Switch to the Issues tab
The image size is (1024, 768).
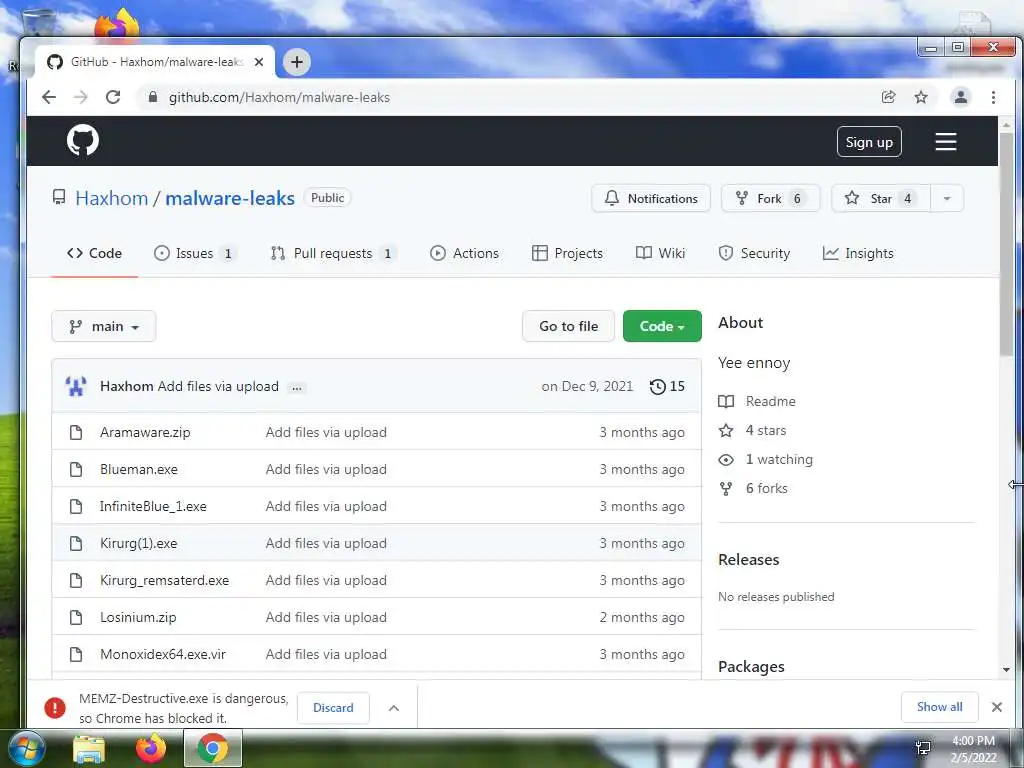pyautogui.click(x=195, y=253)
